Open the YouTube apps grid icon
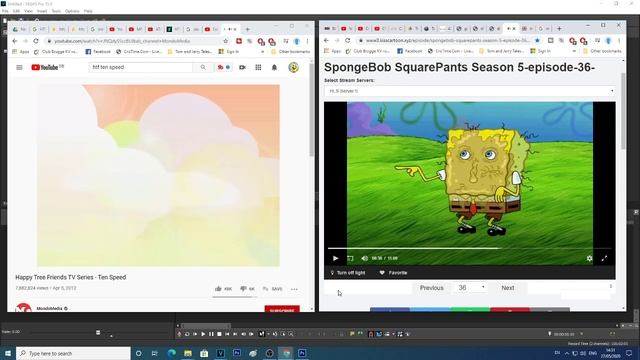This screenshot has height=360, width=640. click(x=258, y=67)
